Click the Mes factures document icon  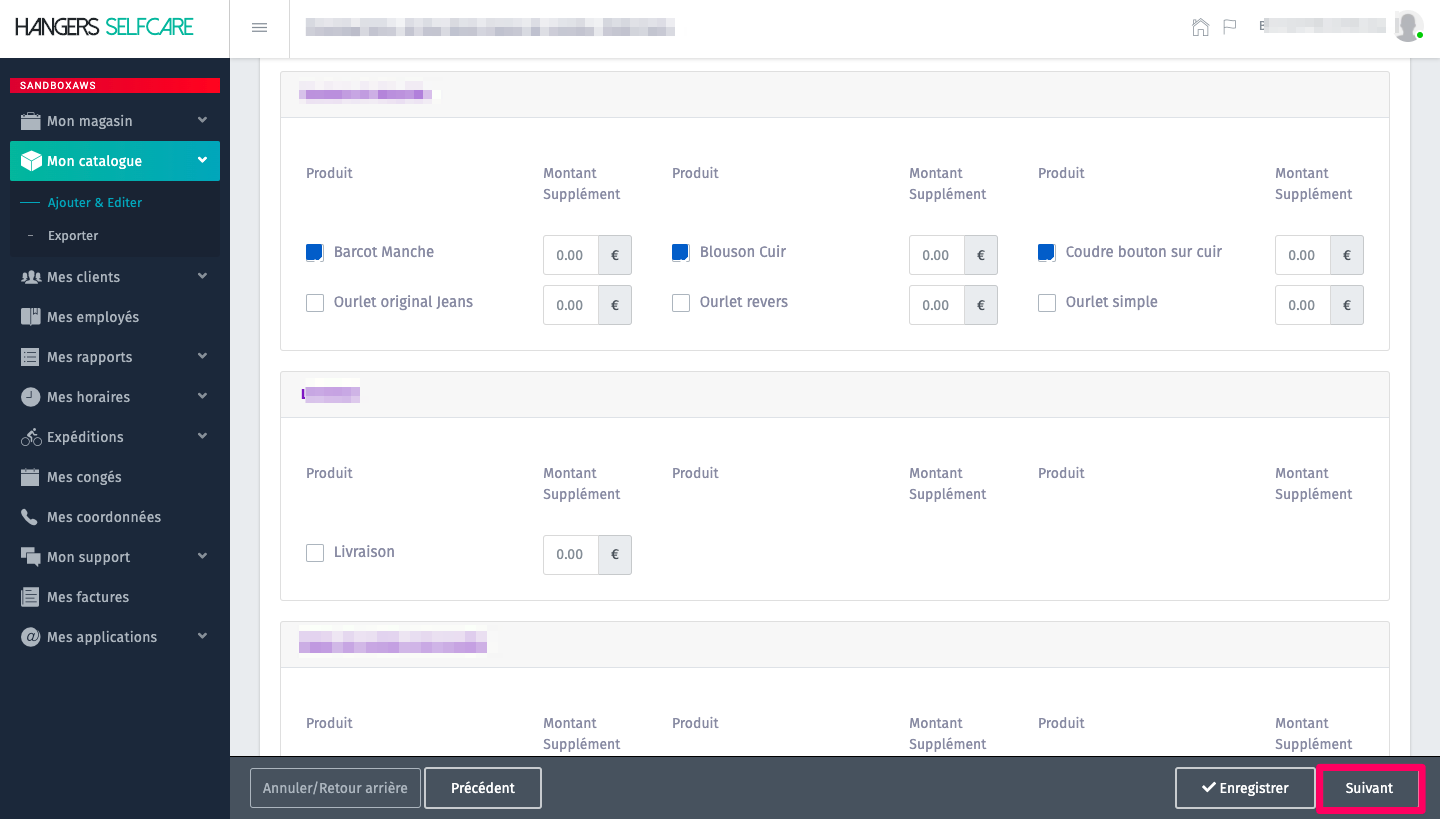[30, 597]
